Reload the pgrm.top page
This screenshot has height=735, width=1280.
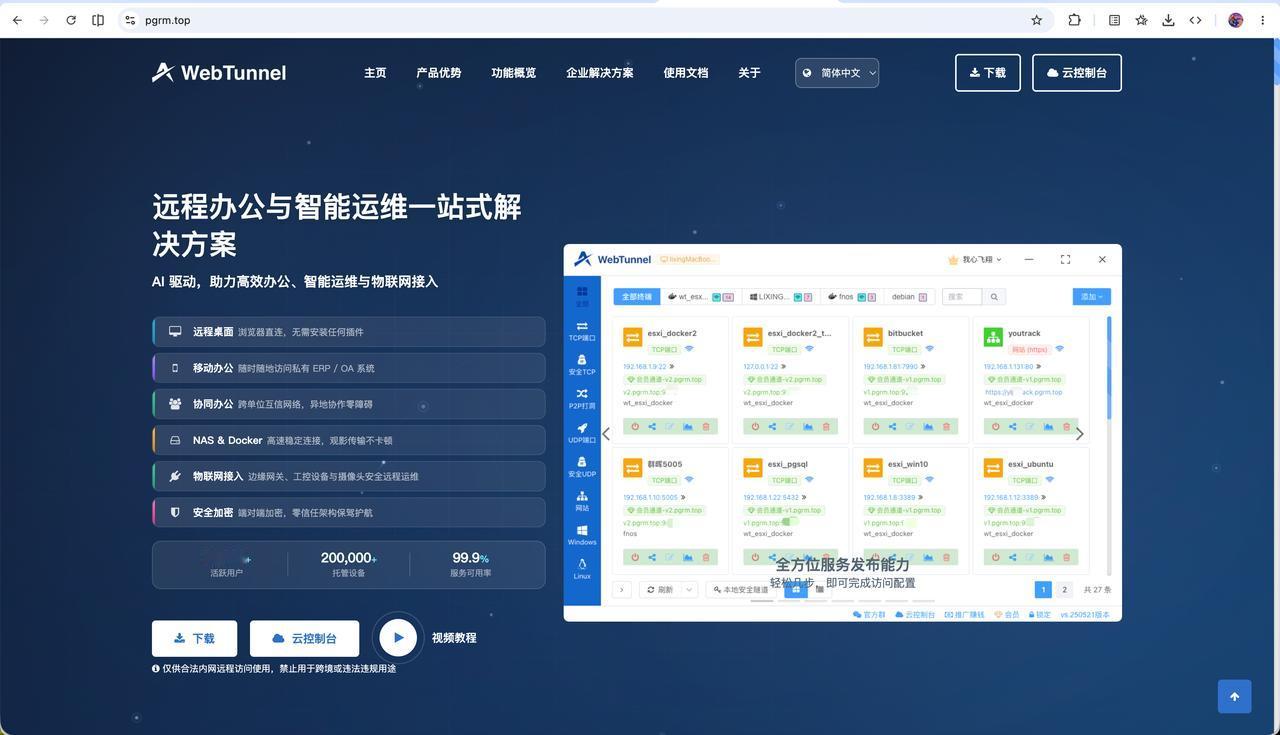click(71, 20)
